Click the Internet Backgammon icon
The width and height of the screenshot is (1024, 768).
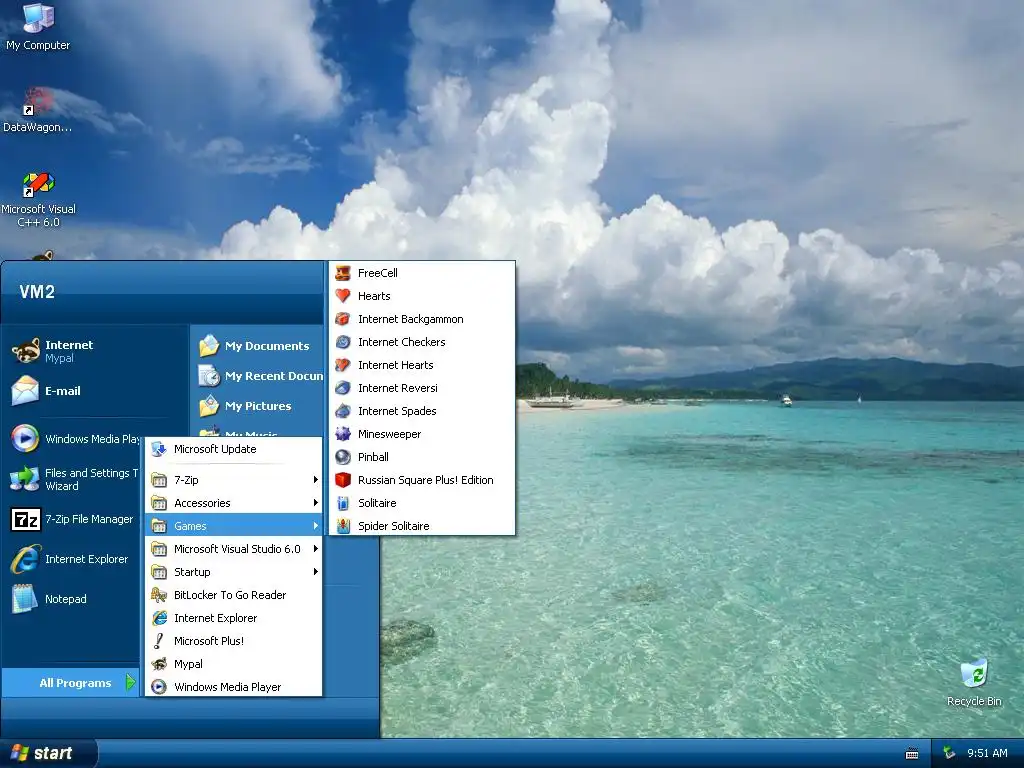(343, 319)
